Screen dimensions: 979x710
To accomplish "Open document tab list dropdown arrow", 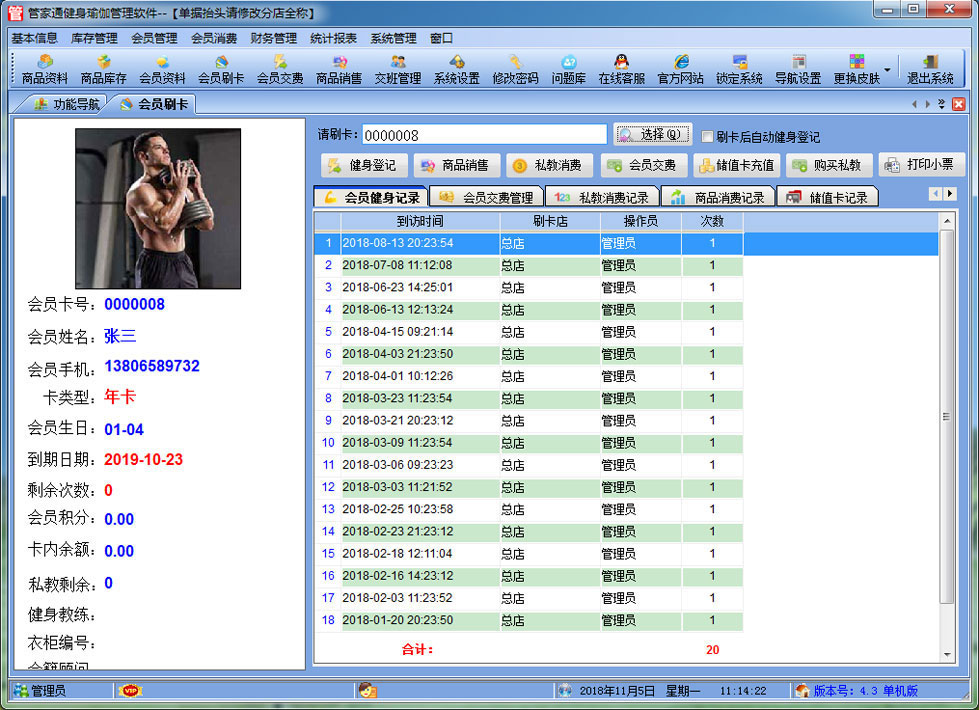I will (x=942, y=104).
